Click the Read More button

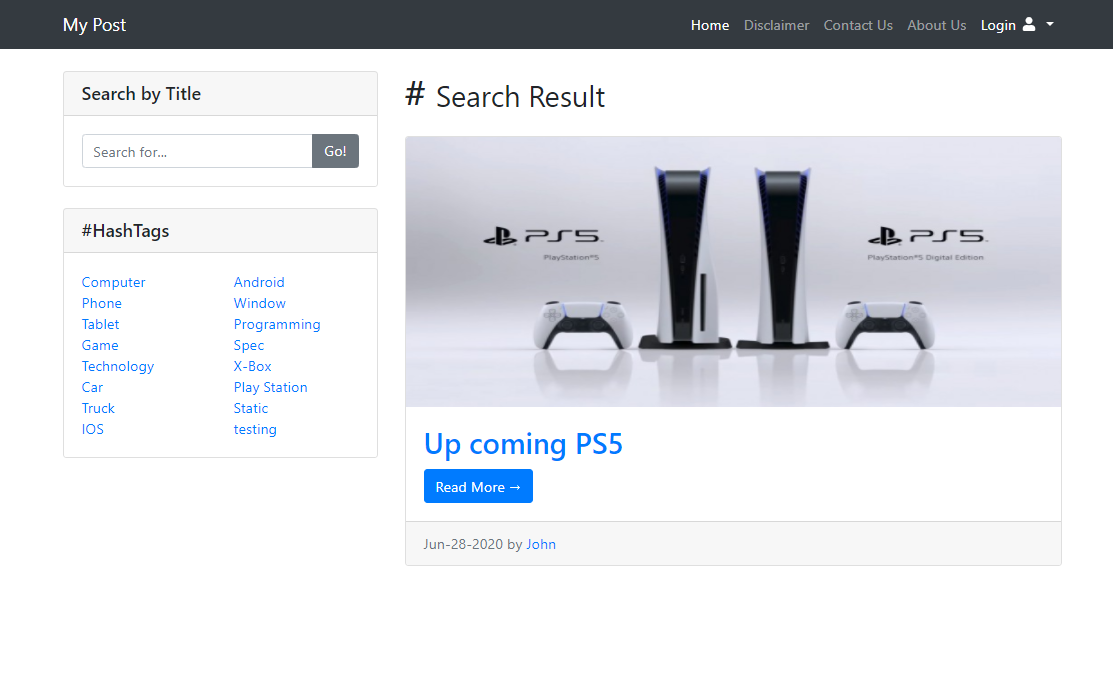click(x=478, y=486)
